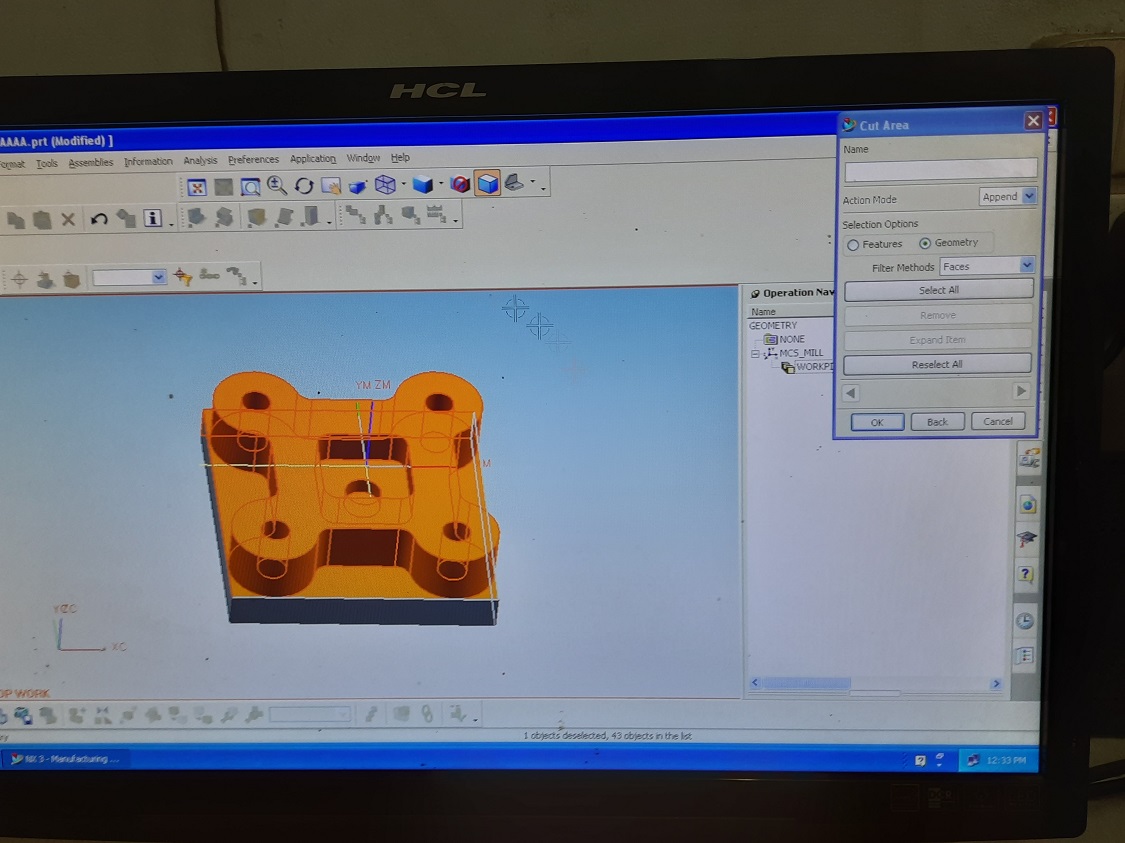The height and width of the screenshot is (843, 1125).
Task: Click the Perspective view cube icon
Action: pyautogui.click(x=357, y=186)
